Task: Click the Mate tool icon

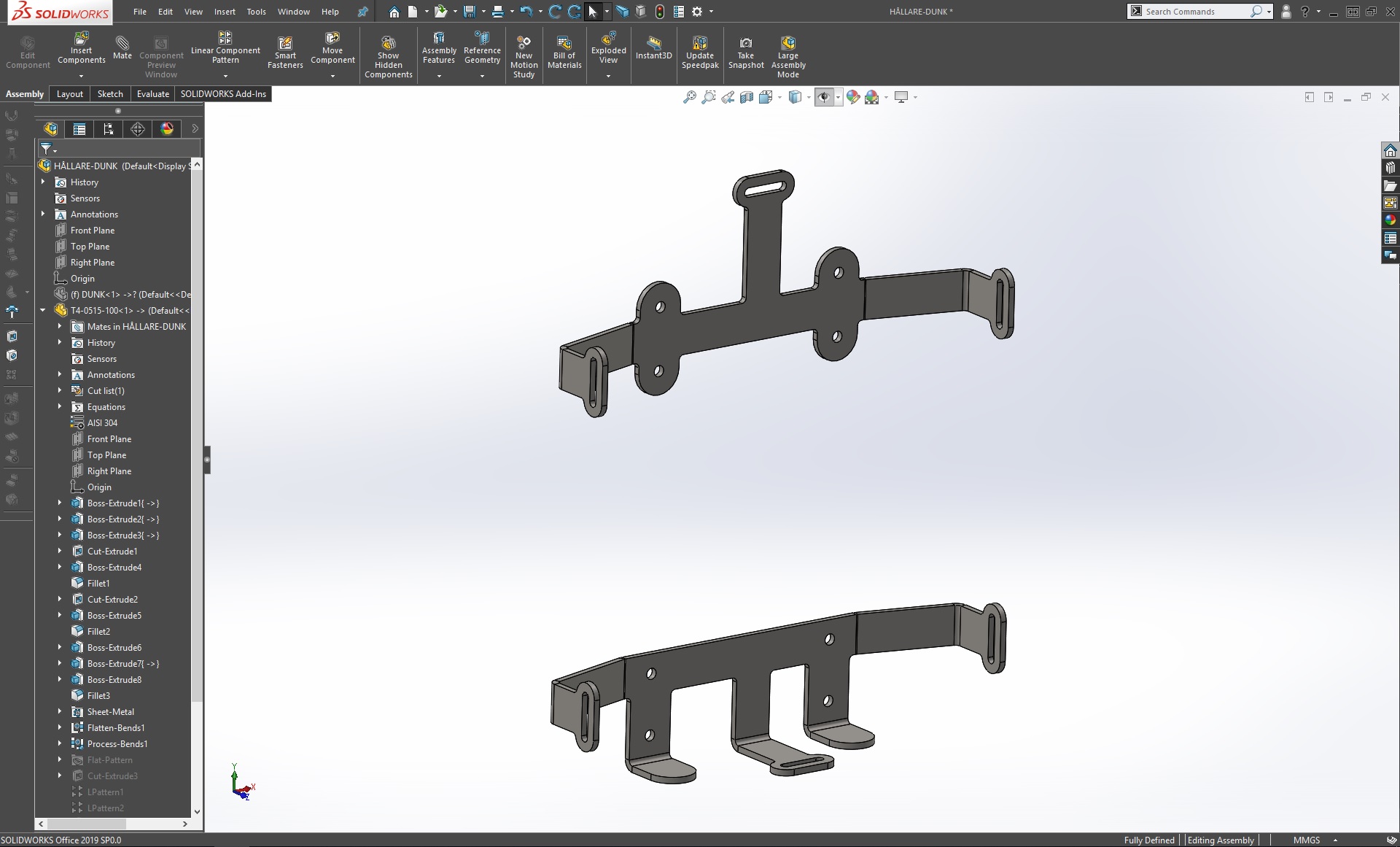Action: click(122, 43)
